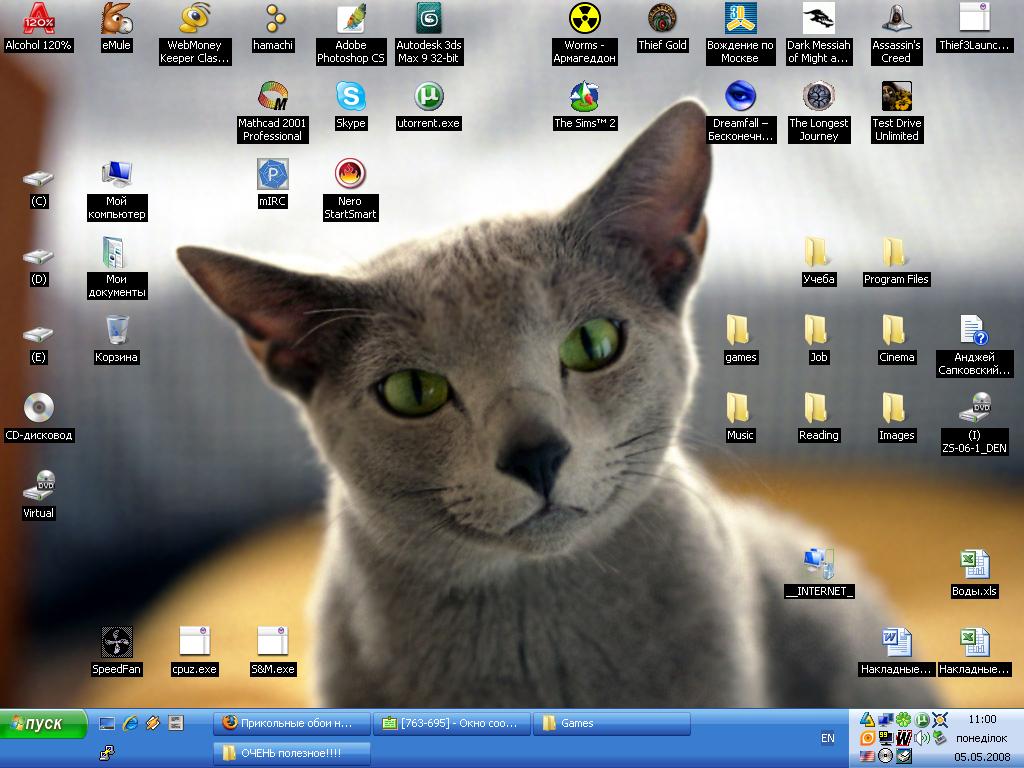Select the utorrent.exe desktop icon
The width and height of the screenshot is (1024, 768).
[428, 97]
